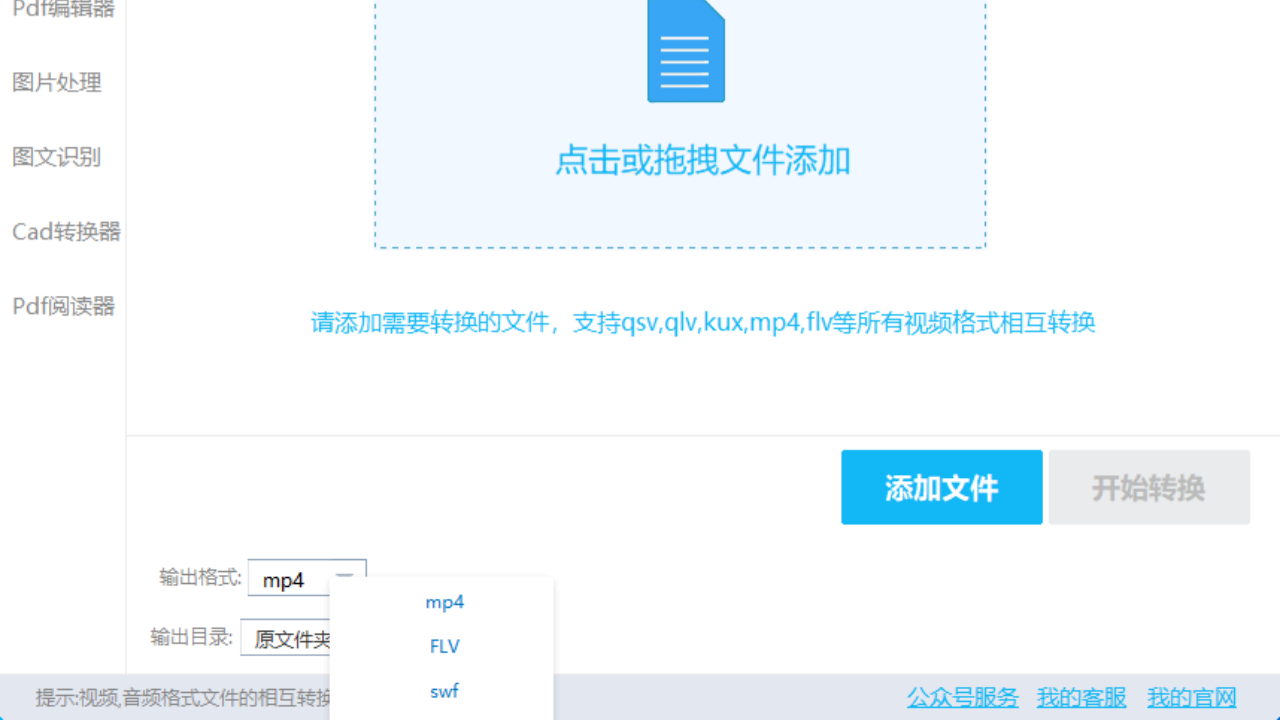The image size is (1280, 720).
Task: Visit 我的官网 official website link
Action: [1191, 697]
